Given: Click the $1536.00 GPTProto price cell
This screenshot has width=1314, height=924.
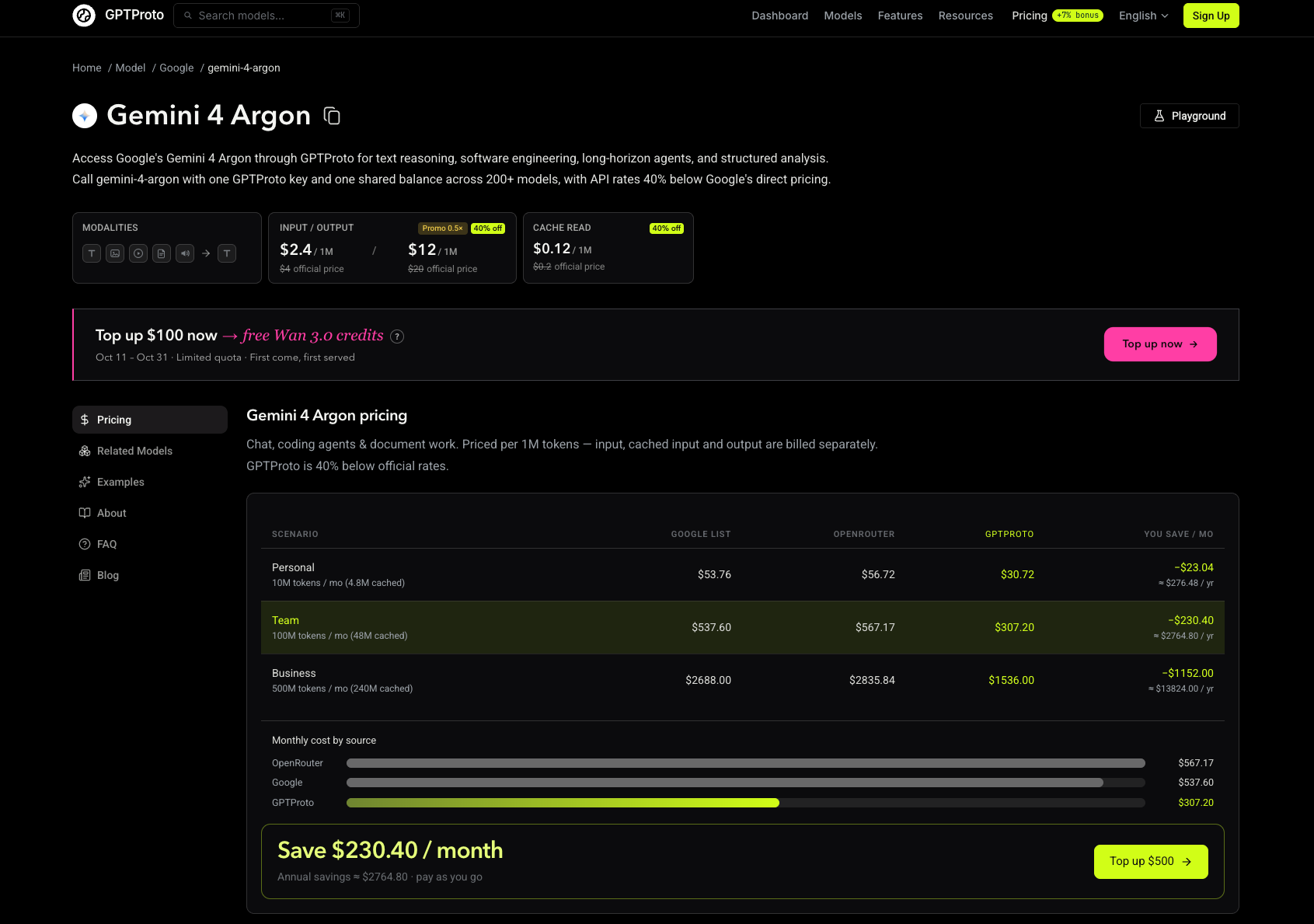Looking at the screenshot, I should pos(1011,680).
